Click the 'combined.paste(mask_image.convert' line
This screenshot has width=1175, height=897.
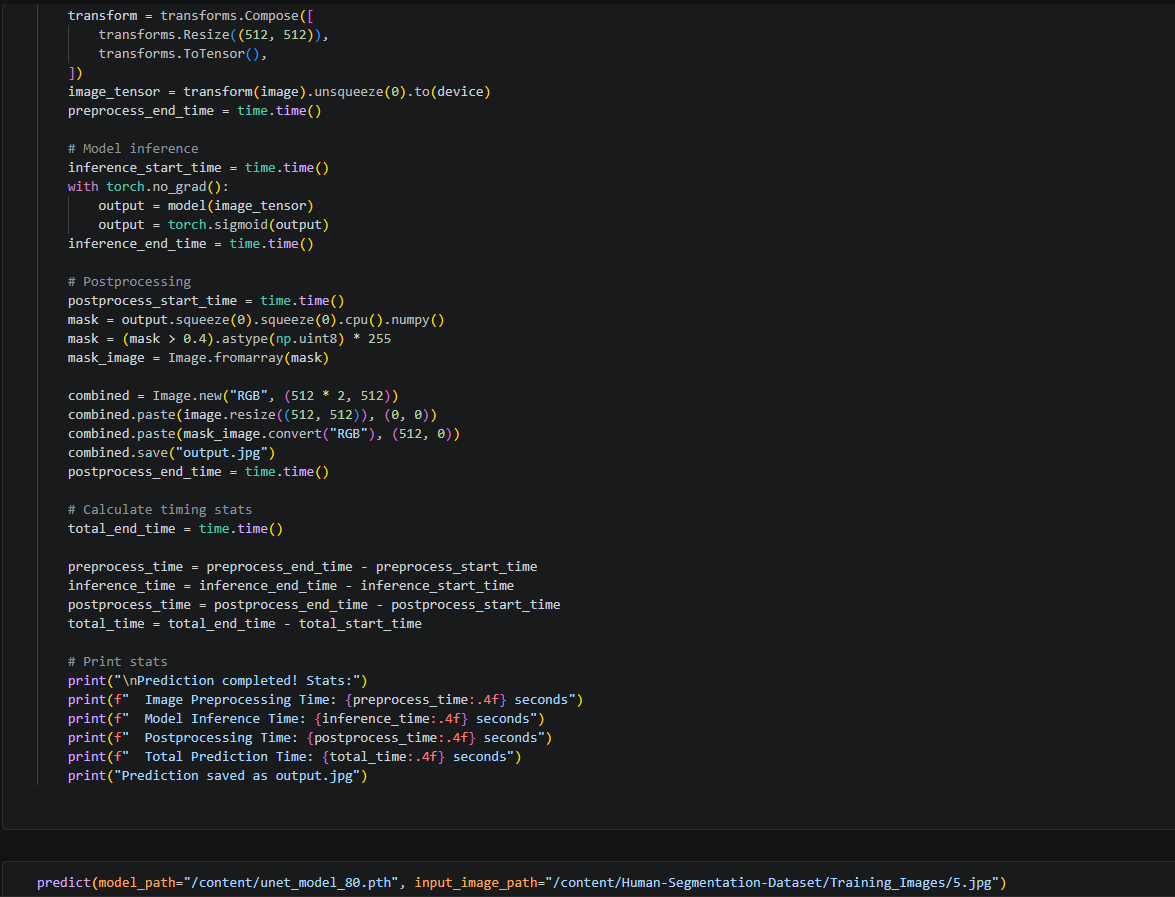click(x=264, y=434)
